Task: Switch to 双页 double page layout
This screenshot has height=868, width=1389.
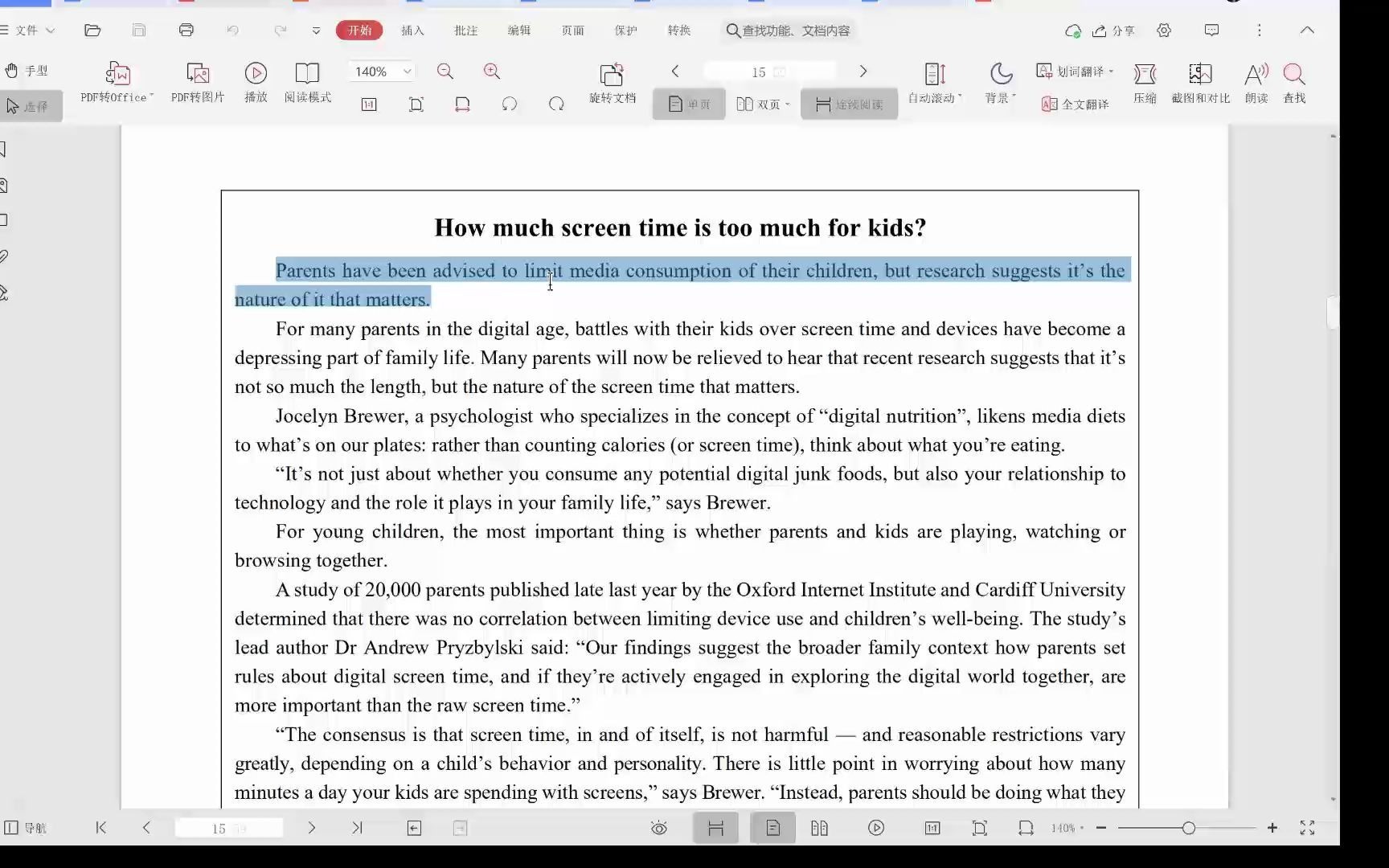Action: click(x=763, y=104)
